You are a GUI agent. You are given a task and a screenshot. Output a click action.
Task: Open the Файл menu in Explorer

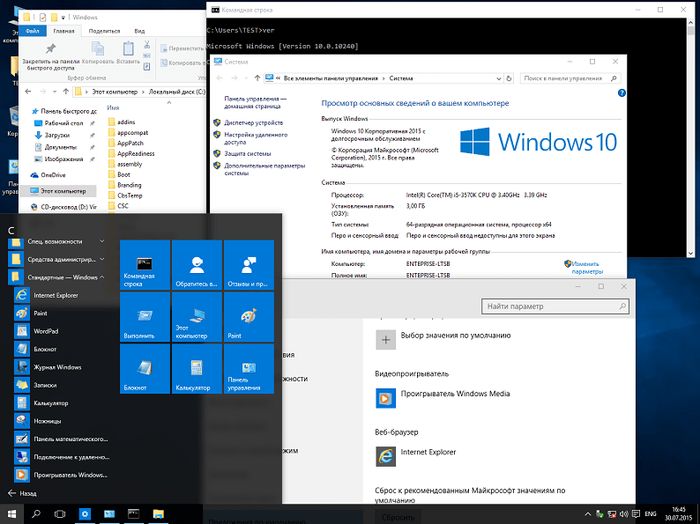(x=32, y=31)
